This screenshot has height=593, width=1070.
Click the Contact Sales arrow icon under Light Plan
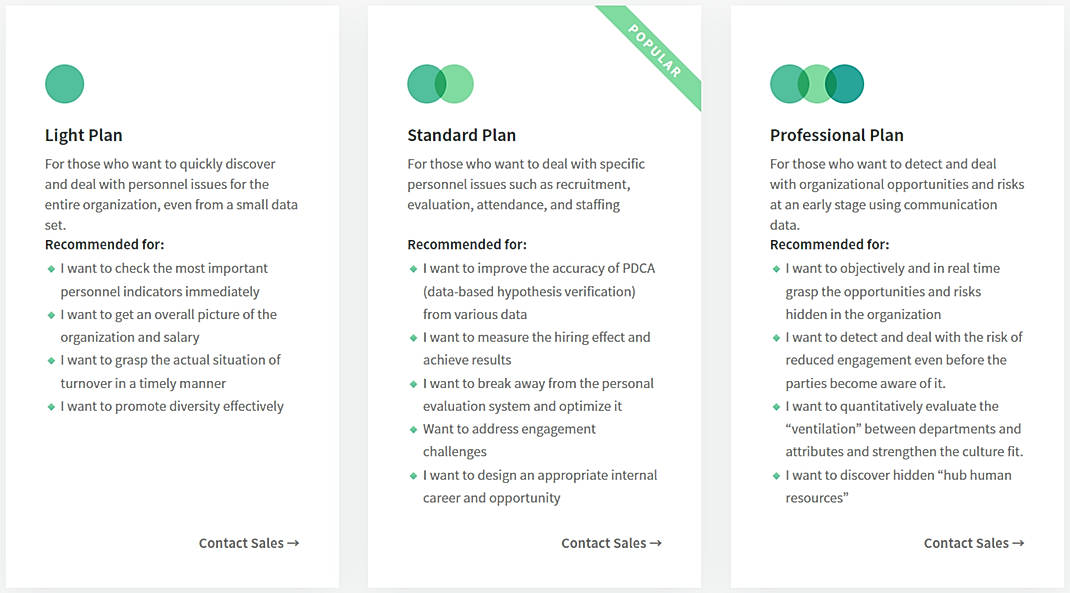pos(293,543)
